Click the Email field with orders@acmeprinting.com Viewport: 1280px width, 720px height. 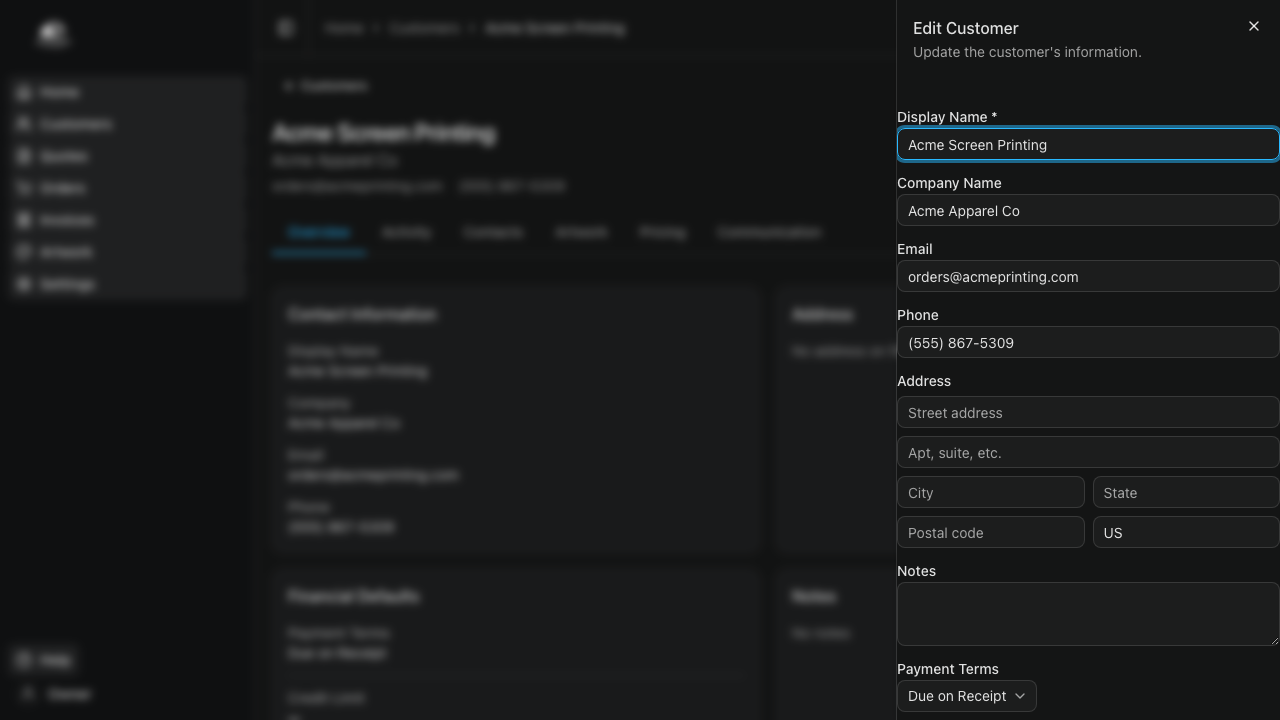click(1088, 277)
